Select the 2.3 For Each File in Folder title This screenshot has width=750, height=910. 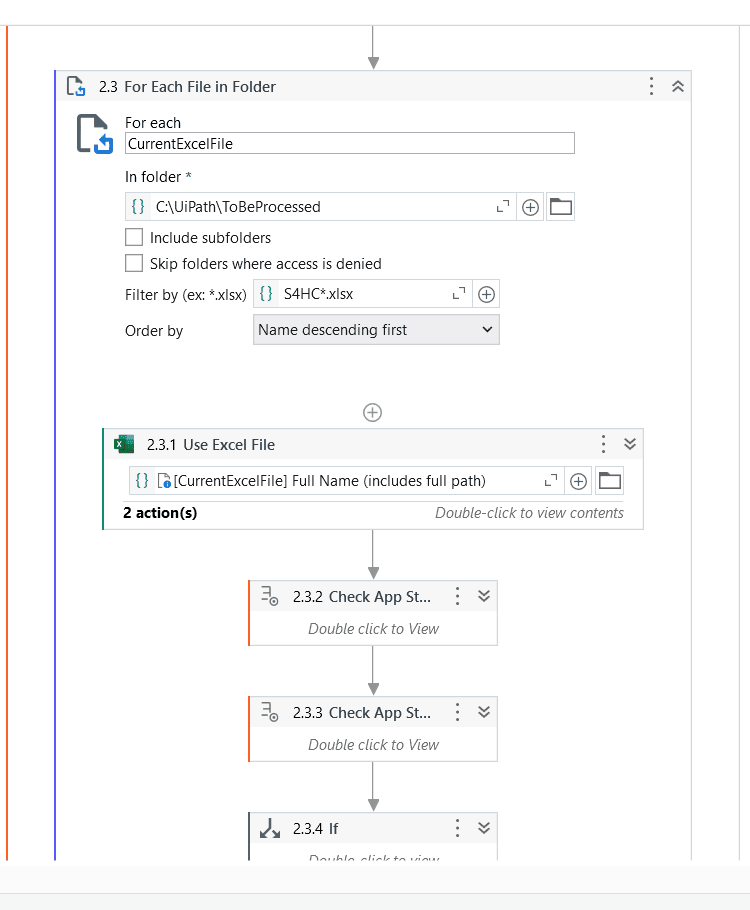click(x=187, y=86)
